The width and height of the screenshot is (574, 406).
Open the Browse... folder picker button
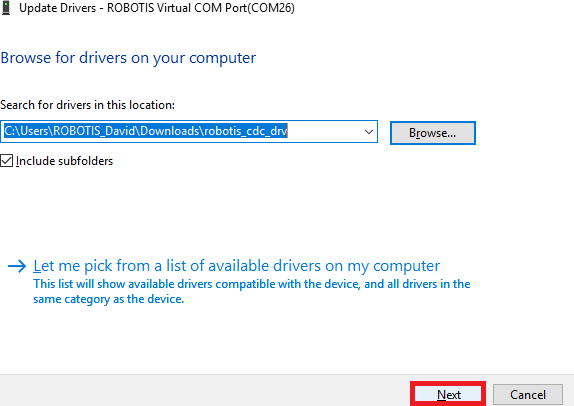433,133
